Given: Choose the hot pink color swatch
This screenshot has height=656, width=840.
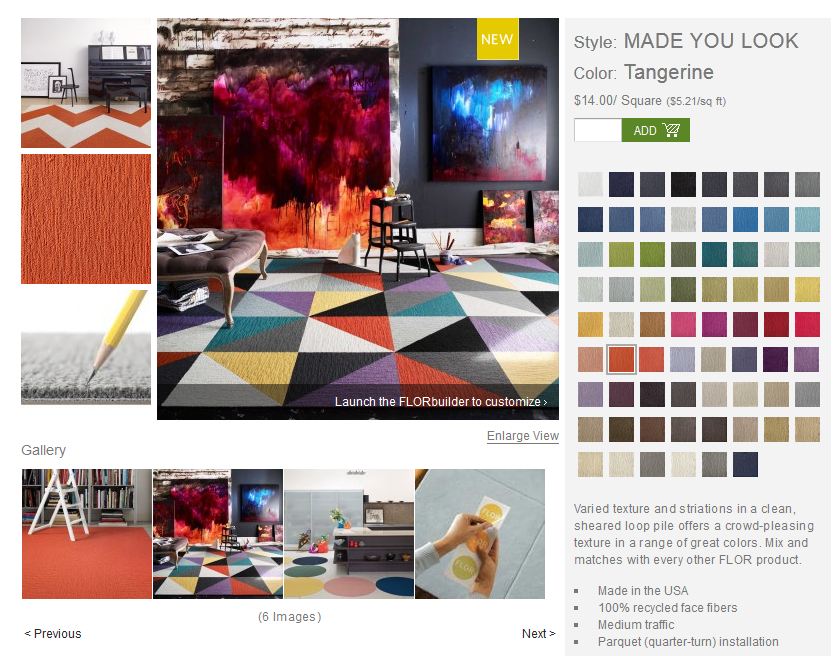Looking at the screenshot, I should click(683, 325).
